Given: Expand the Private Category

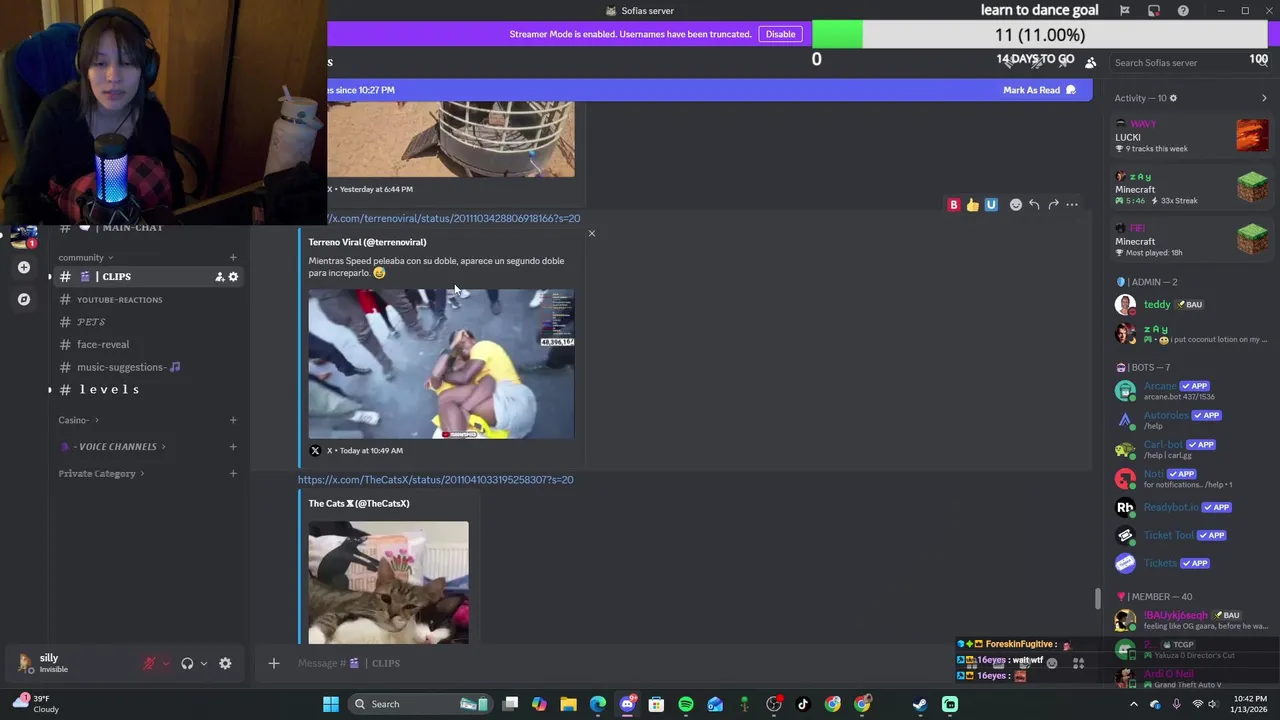Looking at the screenshot, I should pos(101,474).
